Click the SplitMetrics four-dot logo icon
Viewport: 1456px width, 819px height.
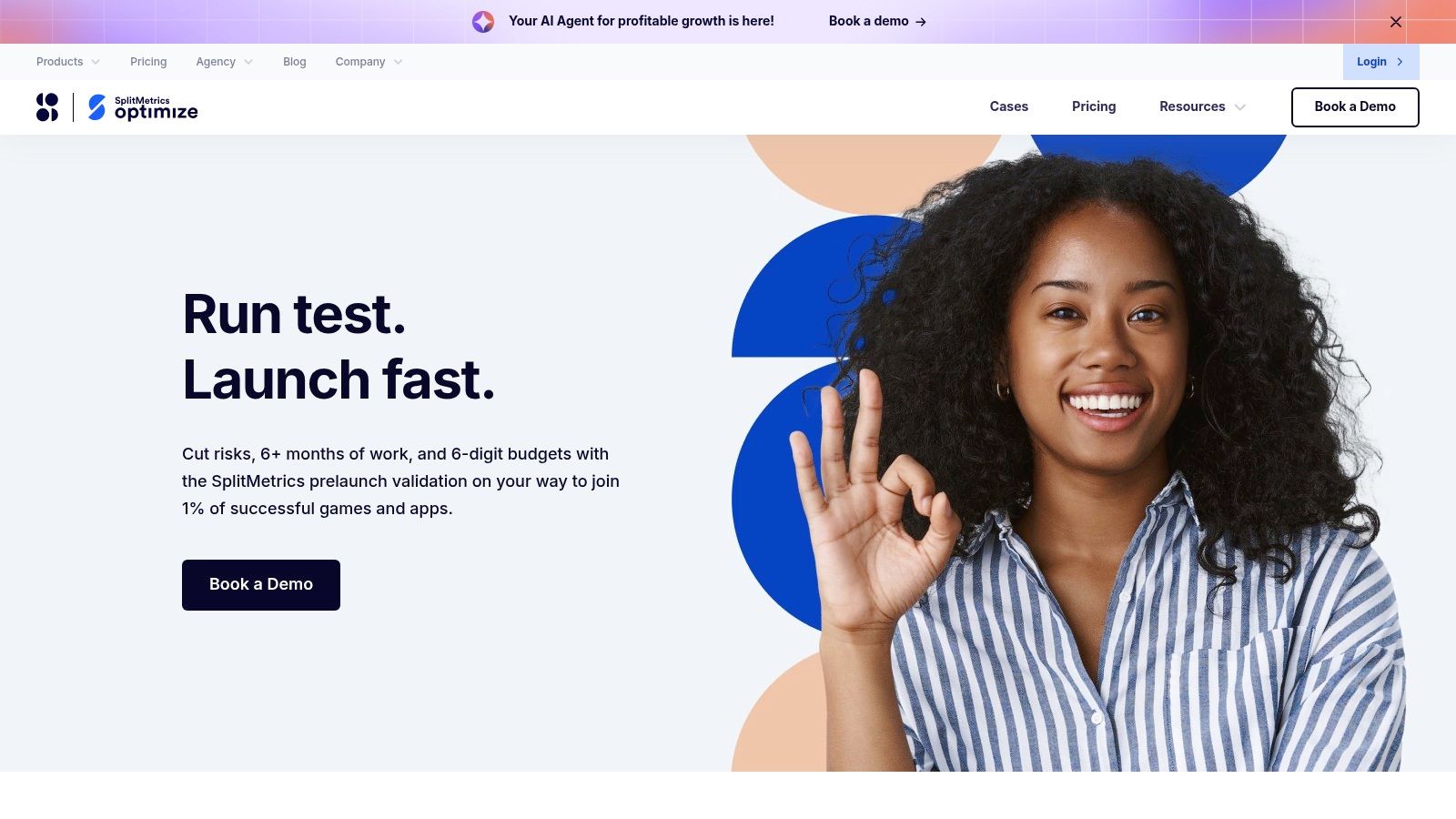point(47,107)
